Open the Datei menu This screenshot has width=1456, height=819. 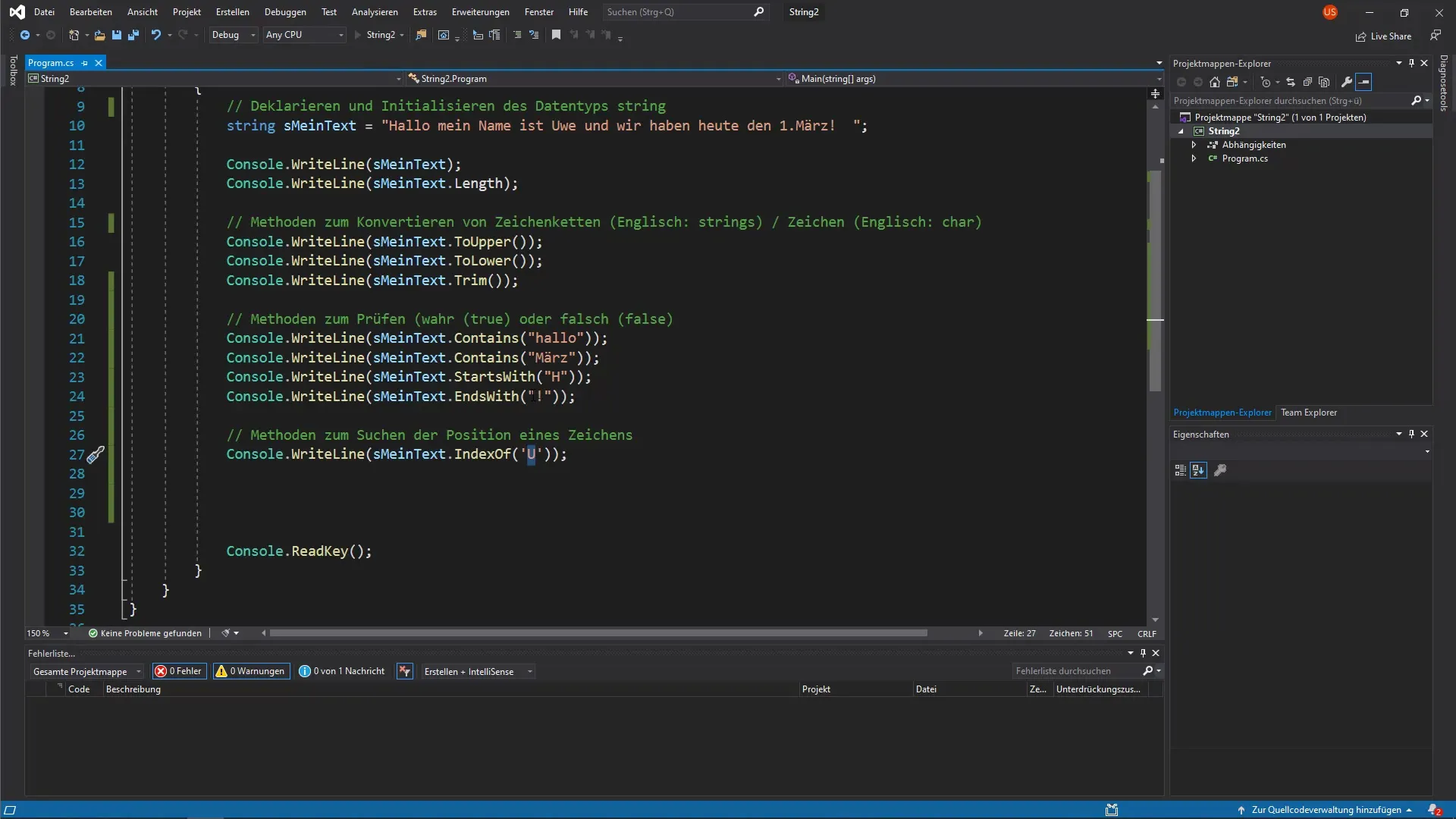pyautogui.click(x=44, y=12)
